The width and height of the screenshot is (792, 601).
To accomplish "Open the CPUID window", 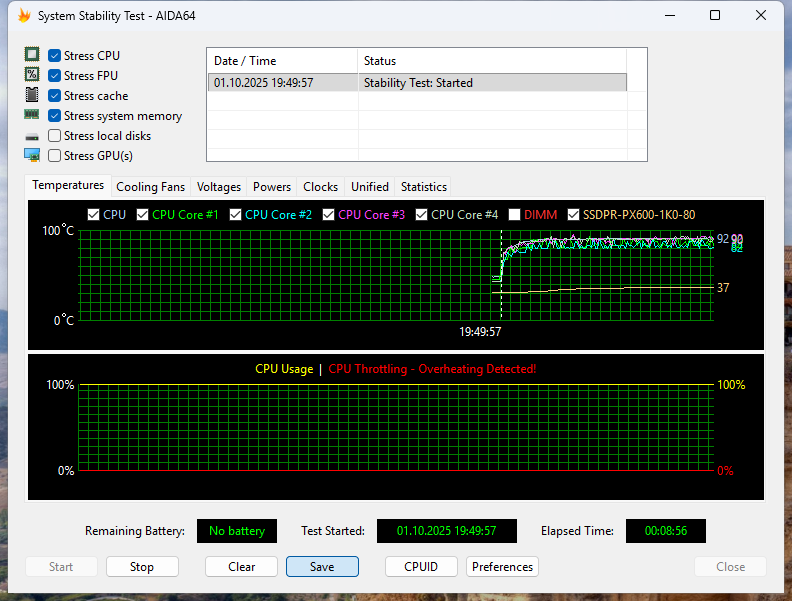I will tap(421, 567).
